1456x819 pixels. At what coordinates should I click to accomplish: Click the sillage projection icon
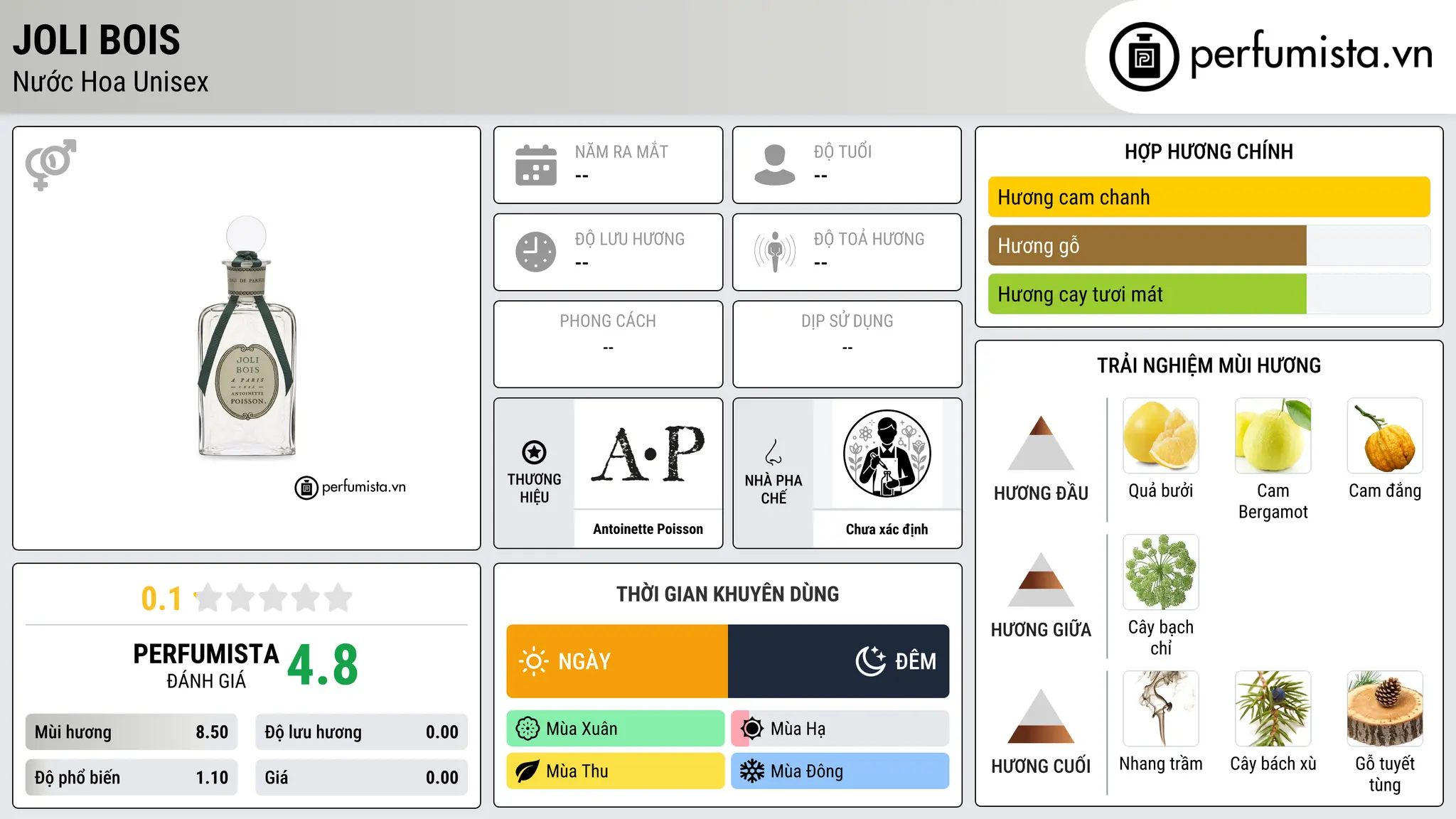(775, 252)
